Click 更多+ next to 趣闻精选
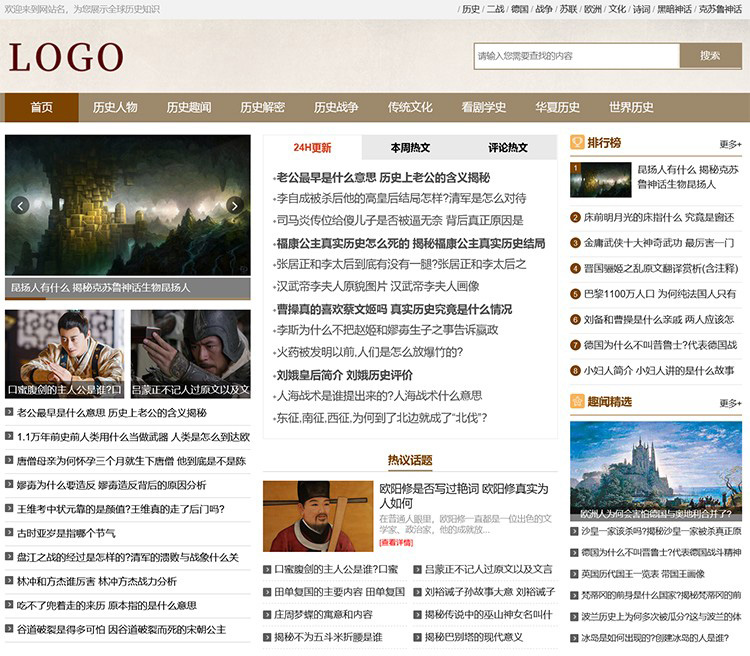The width and height of the screenshot is (750, 656). click(x=730, y=403)
